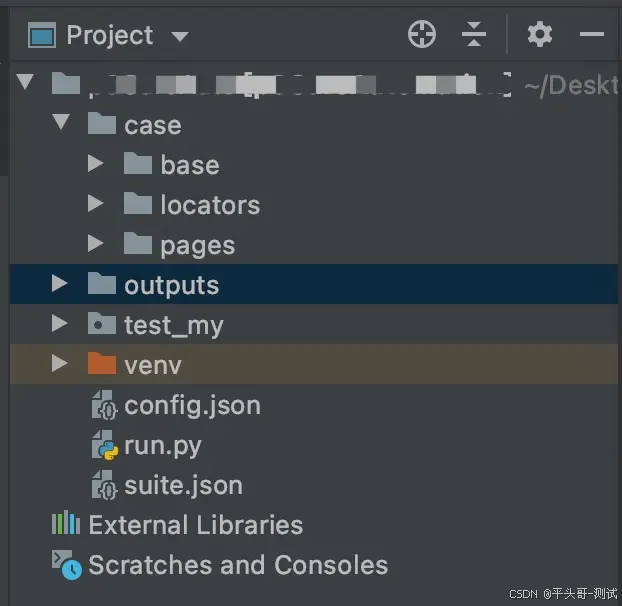Click the base folder icon
622x606 pixels.
click(138, 163)
